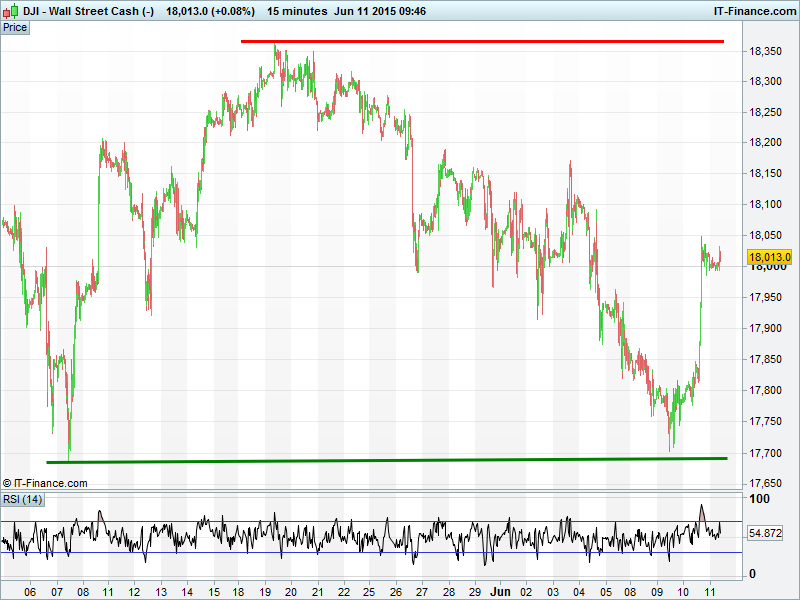
Task: Click the 17,700 price axis label
Action: [x=766, y=453]
